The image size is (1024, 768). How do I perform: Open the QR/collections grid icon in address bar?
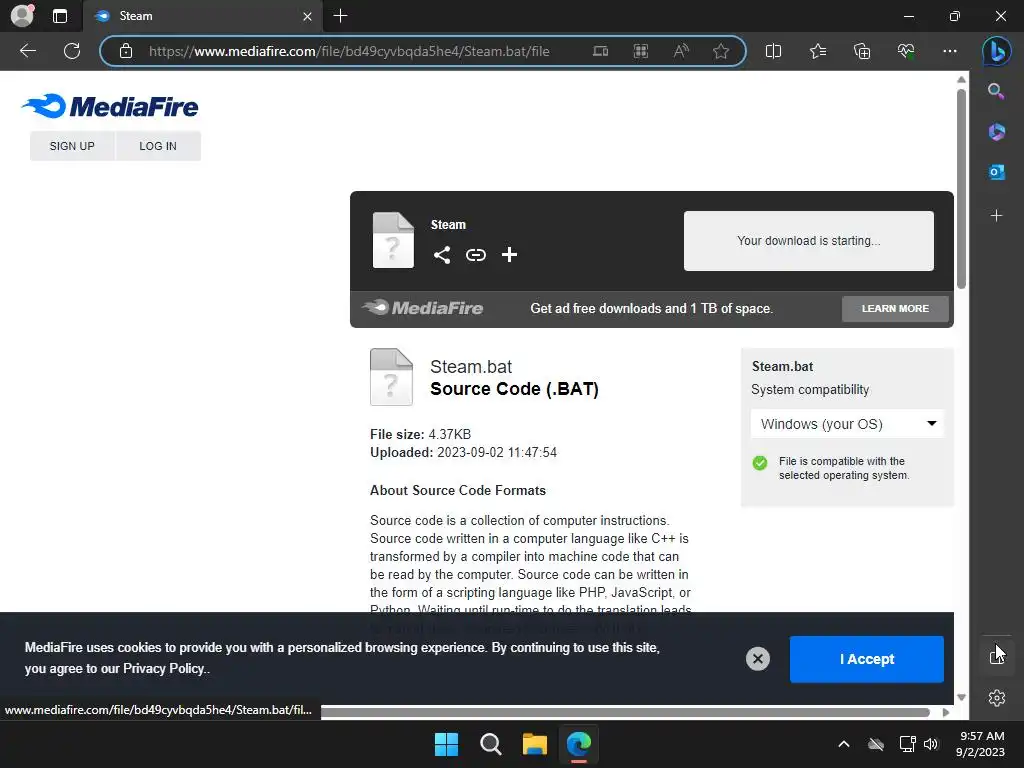click(x=641, y=51)
